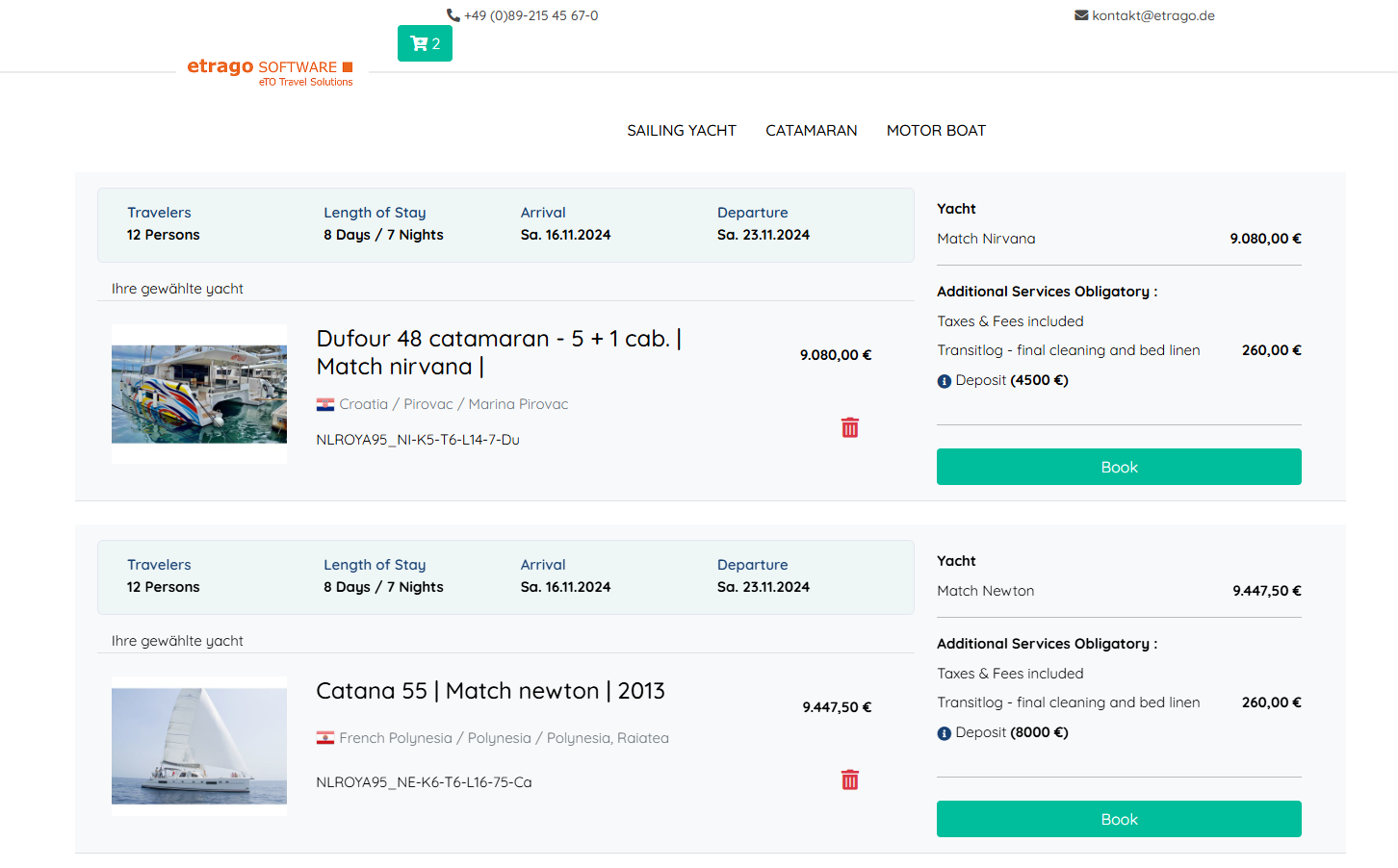Book the Match Newton yacht
The image size is (1398, 868).
pyautogui.click(x=1118, y=819)
